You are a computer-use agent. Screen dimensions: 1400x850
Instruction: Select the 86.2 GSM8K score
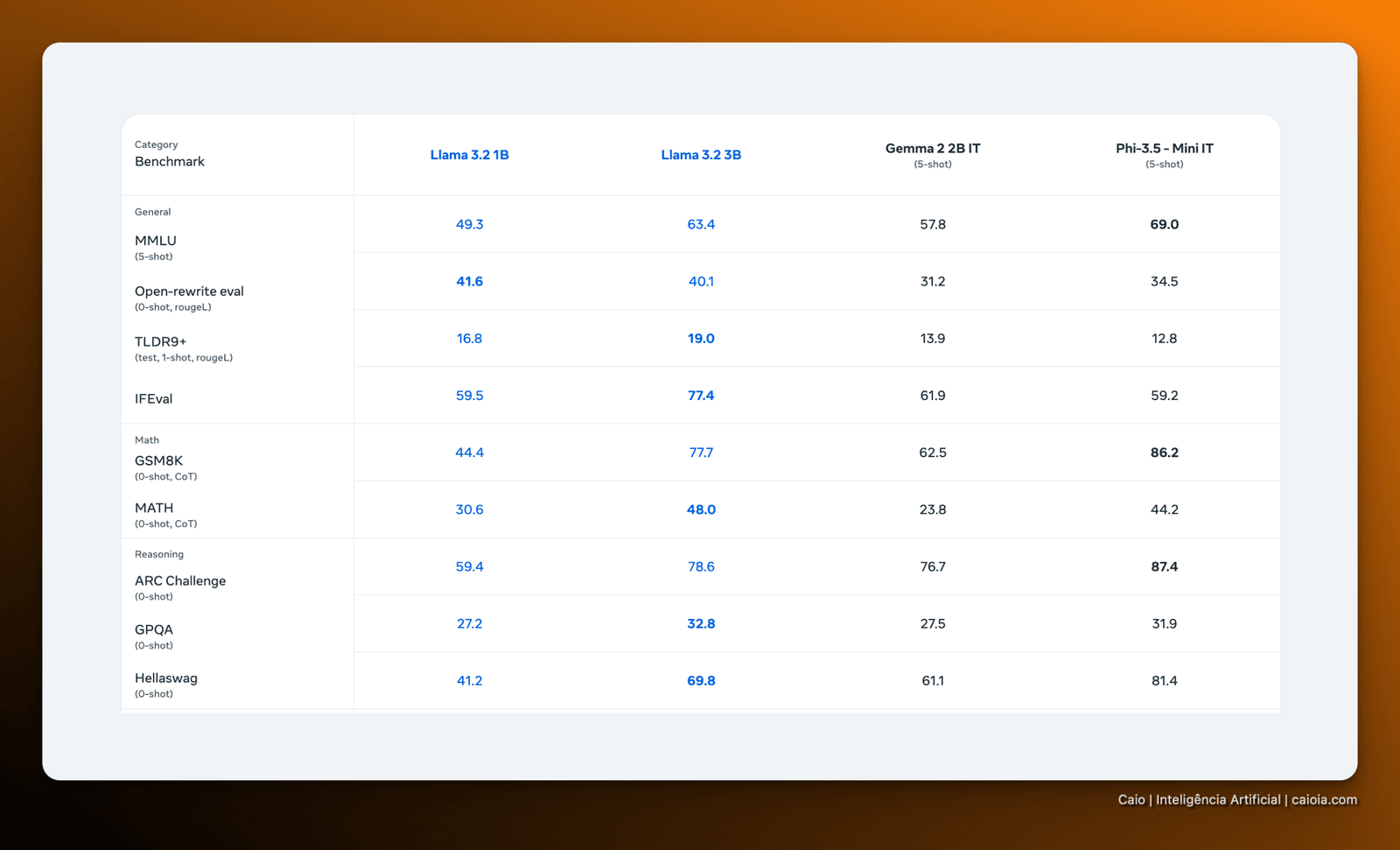pyautogui.click(x=1164, y=453)
